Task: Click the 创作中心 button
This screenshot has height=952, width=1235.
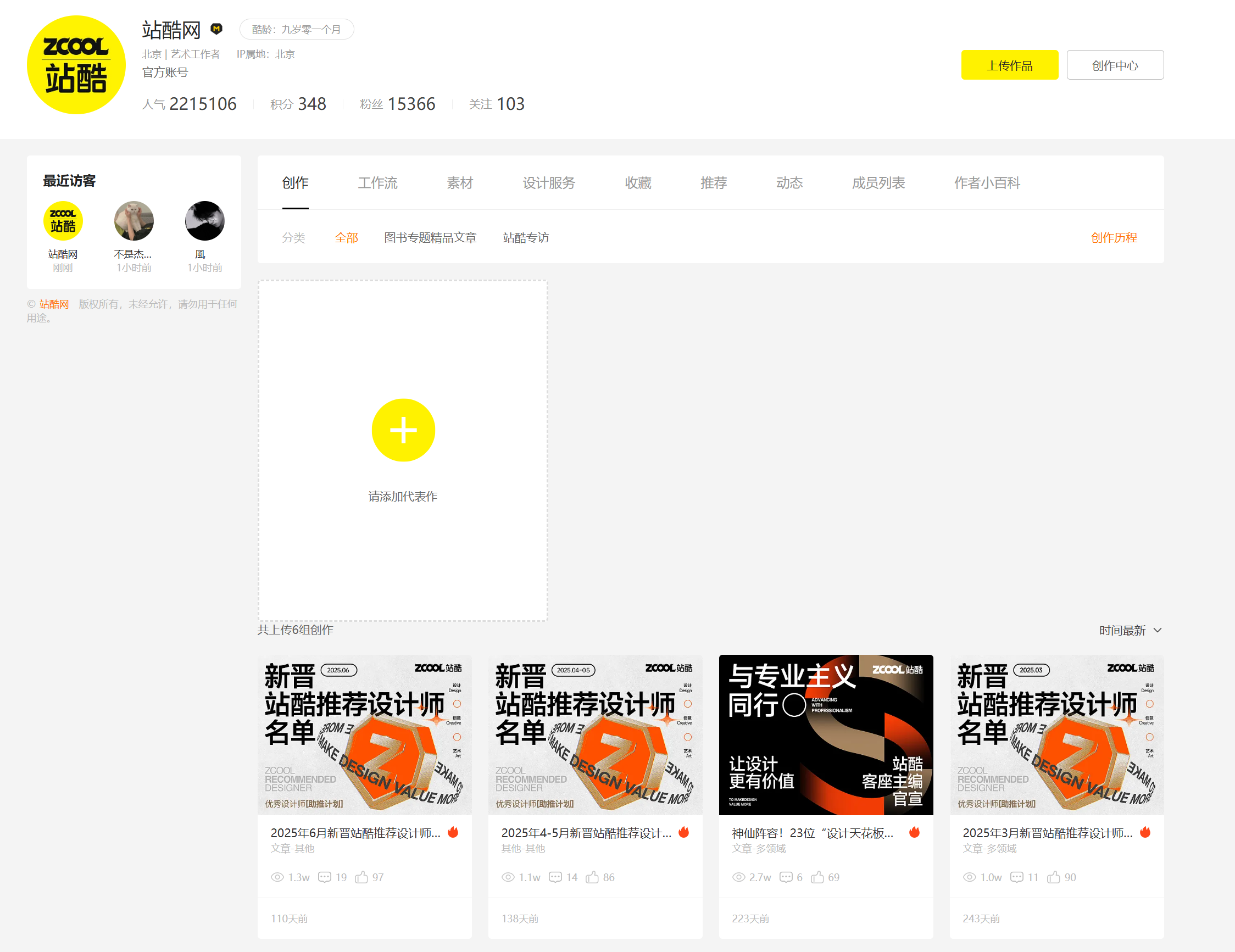Action: tap(1115, 65)
